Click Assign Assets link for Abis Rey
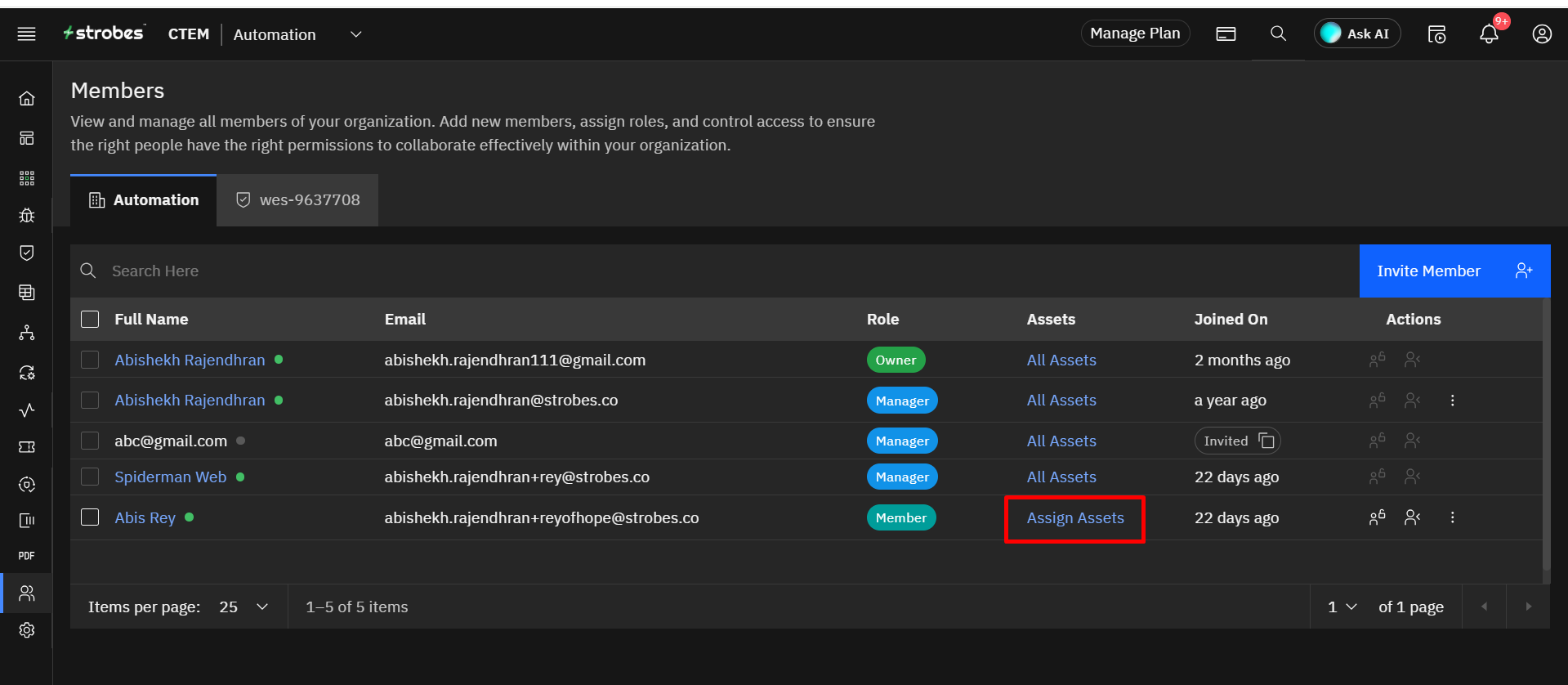The height and width of the screenshot is (685, 1568). coord(1074,517)
